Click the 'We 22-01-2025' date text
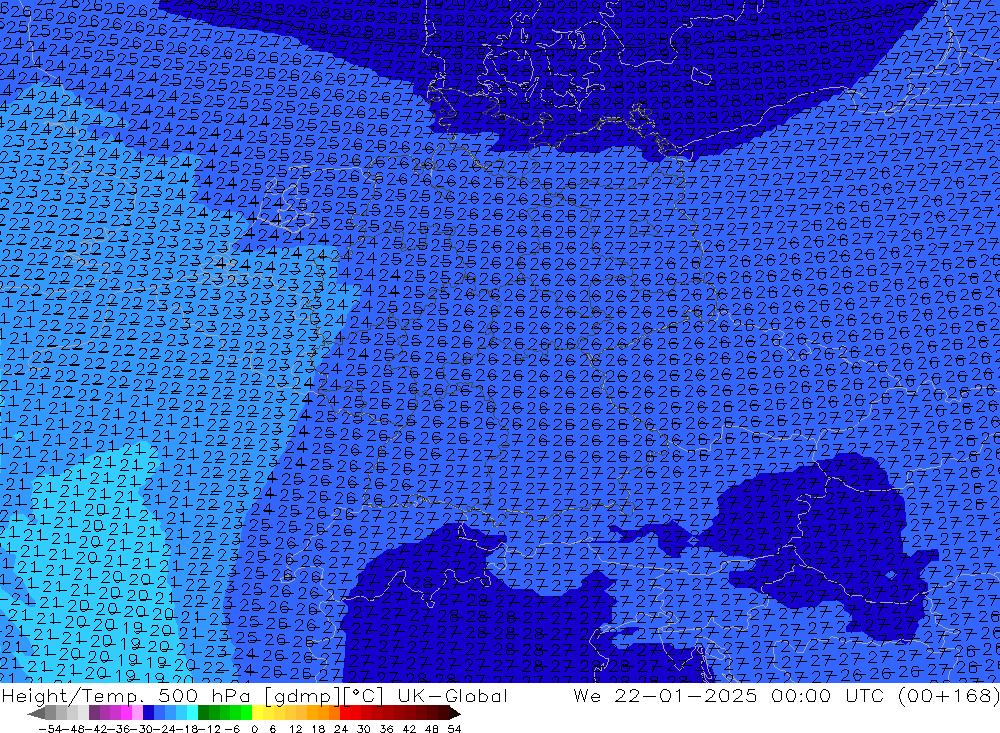Viewport: 1000px width, 733px height. 665,695
